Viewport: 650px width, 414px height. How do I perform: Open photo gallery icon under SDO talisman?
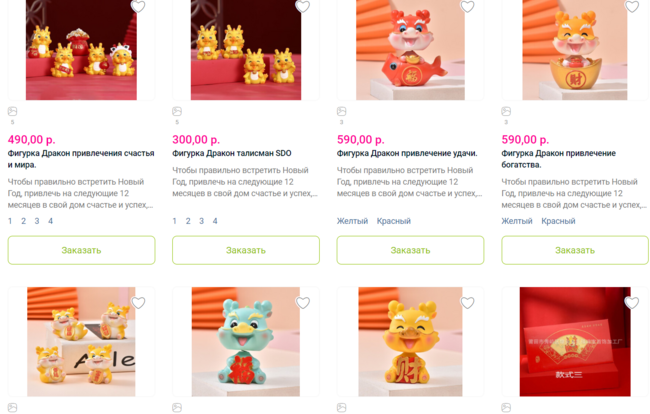click(177, 111)
